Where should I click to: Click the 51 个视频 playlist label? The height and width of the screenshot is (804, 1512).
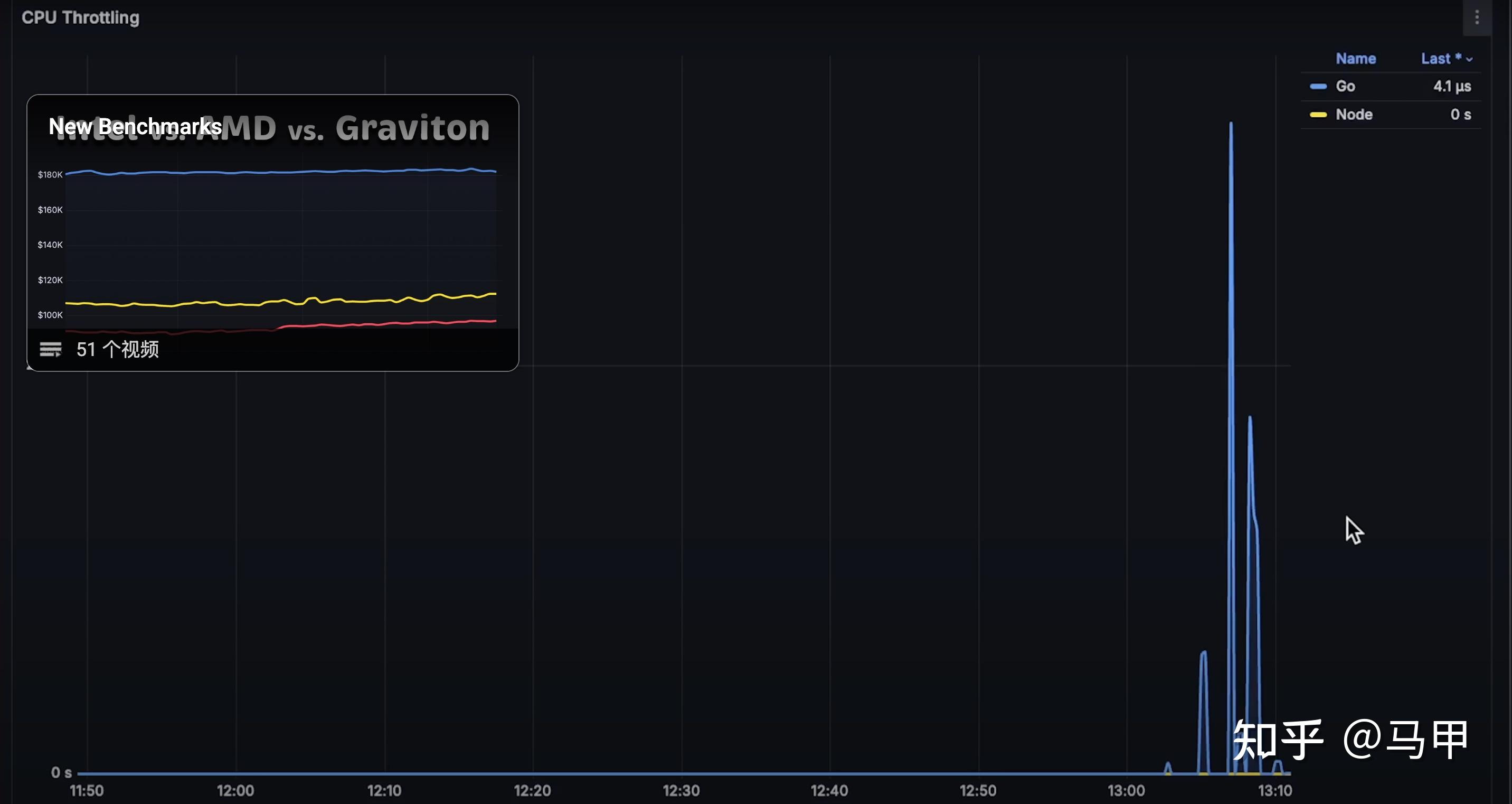[x=117, y=349]
